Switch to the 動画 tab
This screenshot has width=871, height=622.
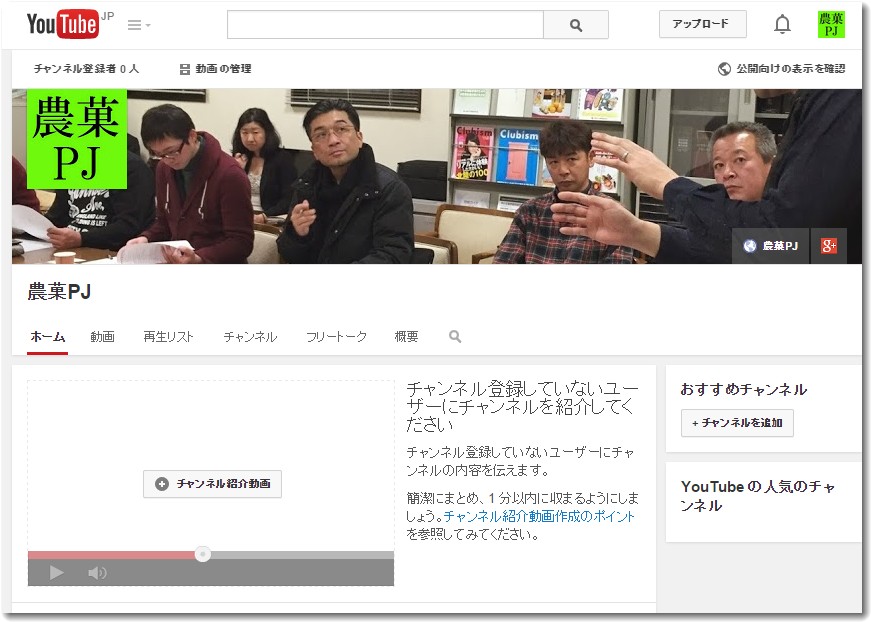tap(103, 337)
